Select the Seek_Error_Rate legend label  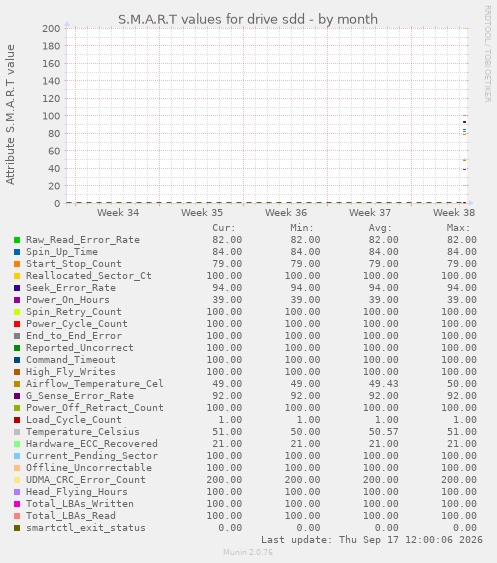point(71,288)
